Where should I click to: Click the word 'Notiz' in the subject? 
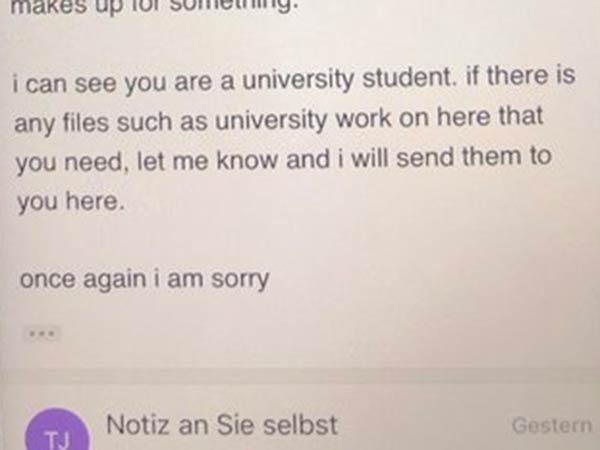click(x=139, y=425)
